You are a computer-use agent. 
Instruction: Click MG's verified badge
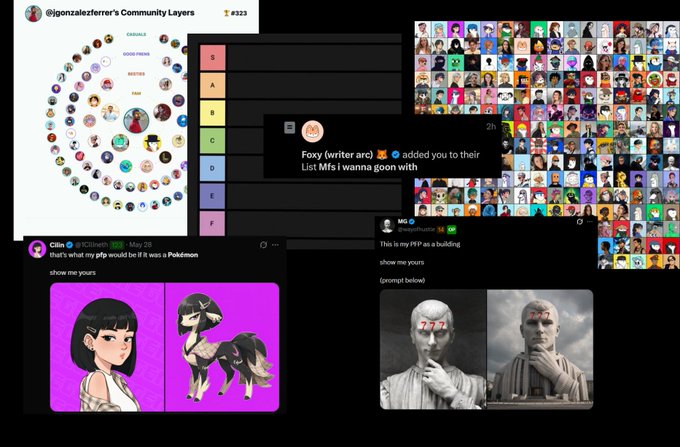(412, 222)
